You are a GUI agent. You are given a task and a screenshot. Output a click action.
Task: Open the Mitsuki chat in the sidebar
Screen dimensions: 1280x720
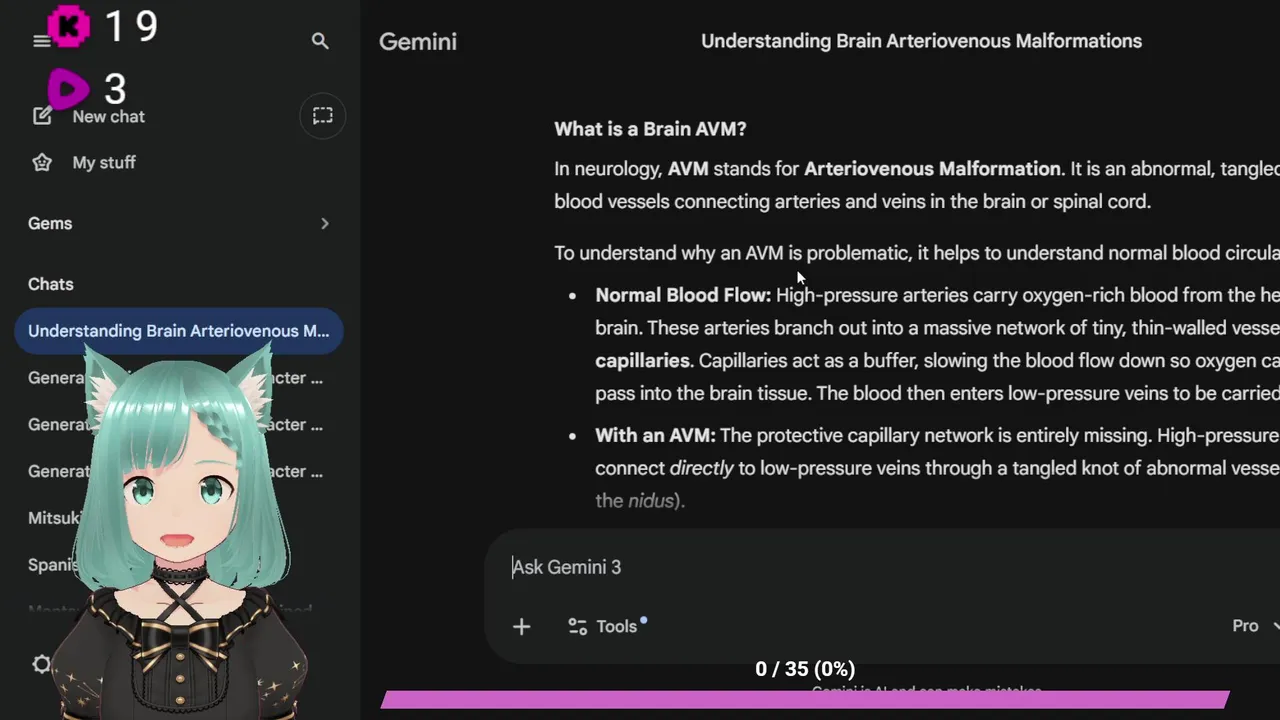tap(54, 518)
